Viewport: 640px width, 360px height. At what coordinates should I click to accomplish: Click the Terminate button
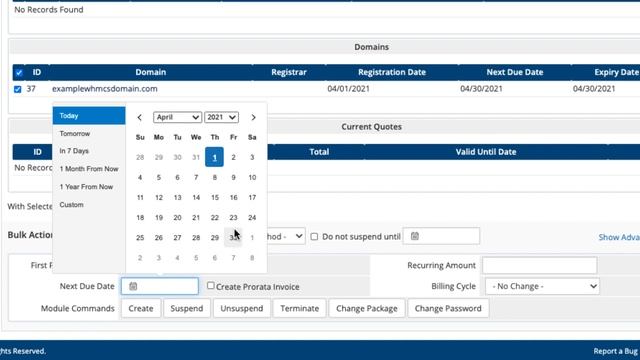300,309
